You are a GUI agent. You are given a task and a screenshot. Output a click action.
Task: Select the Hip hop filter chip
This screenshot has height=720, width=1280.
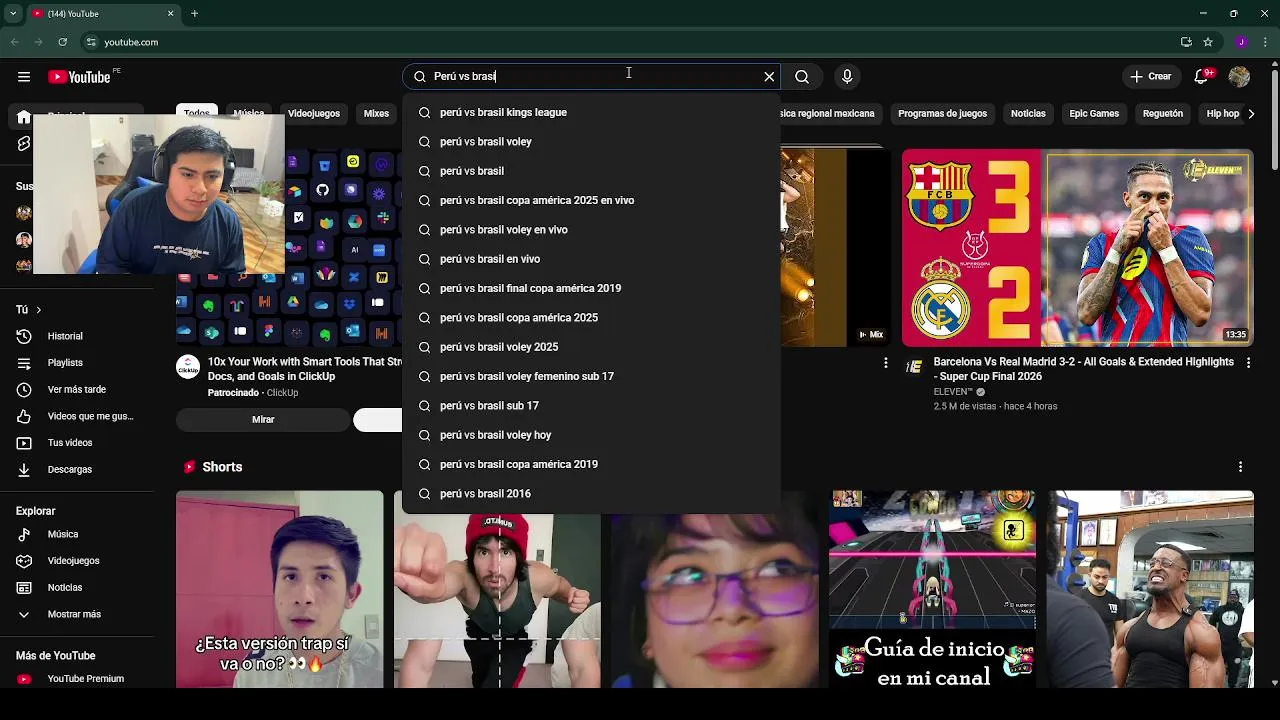(x=1222, y=114)
